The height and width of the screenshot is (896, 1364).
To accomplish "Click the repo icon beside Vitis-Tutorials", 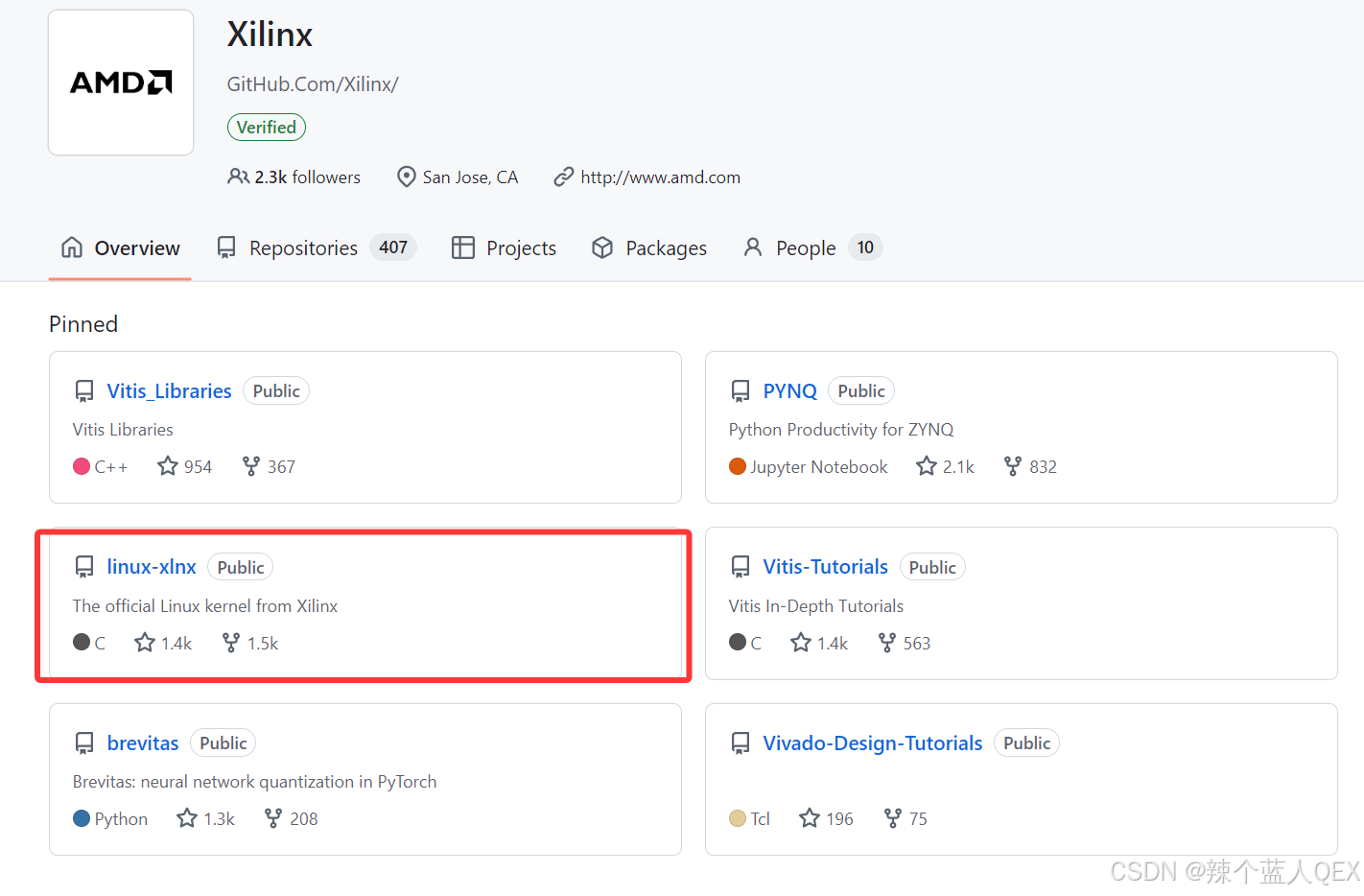I will click(x=741, y=567).
